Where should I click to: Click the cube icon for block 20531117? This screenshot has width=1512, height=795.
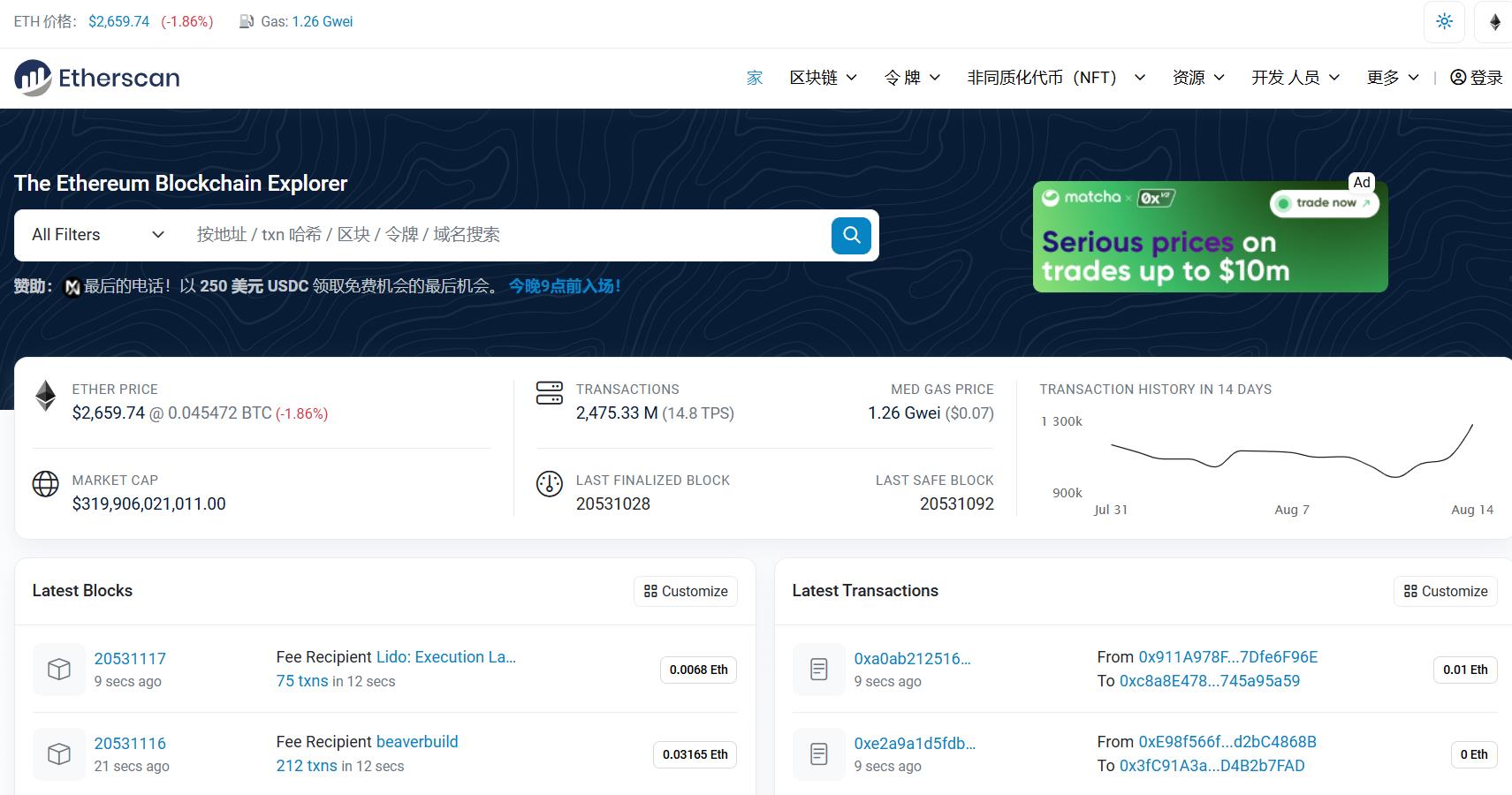click(x=59, y=670)
